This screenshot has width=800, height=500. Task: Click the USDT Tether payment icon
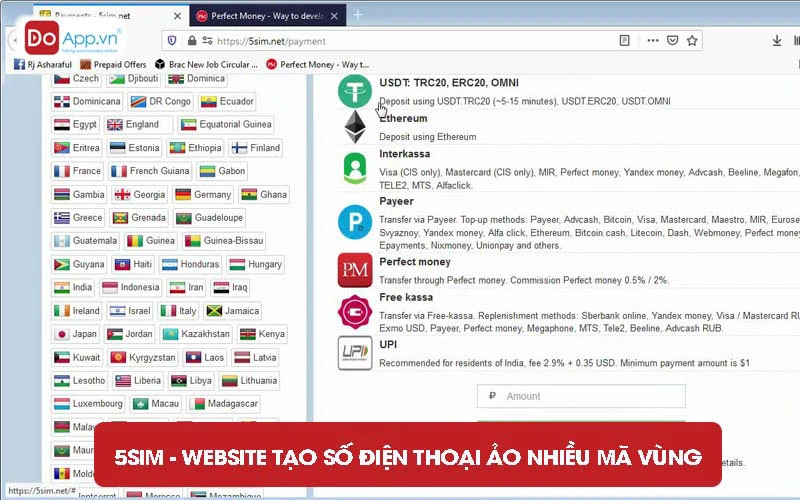tap(355, 91)
